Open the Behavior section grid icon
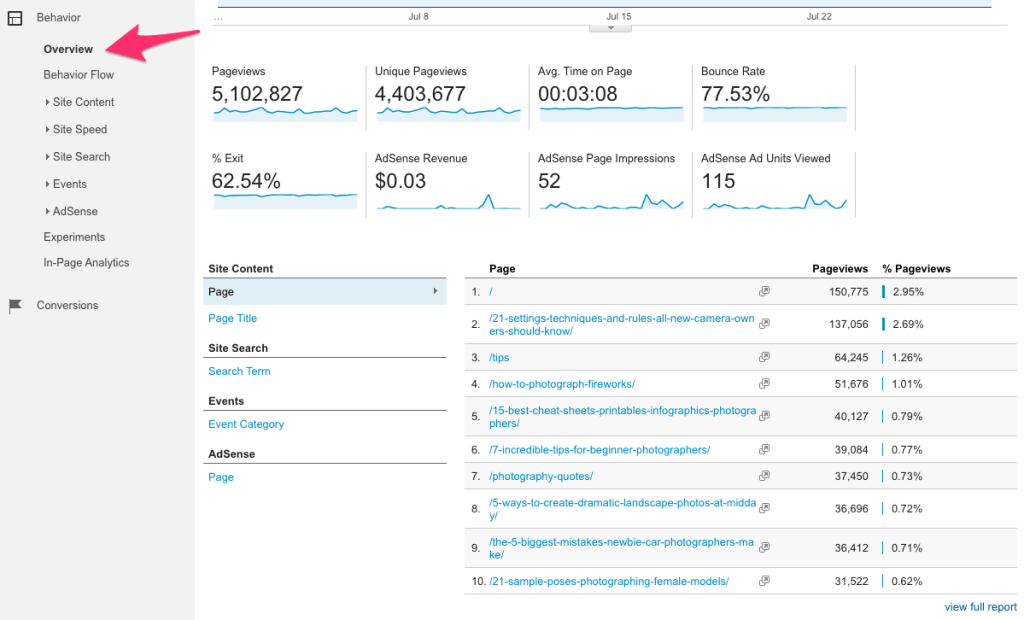Screen dimensions: 1024x620 pos(14,16)
